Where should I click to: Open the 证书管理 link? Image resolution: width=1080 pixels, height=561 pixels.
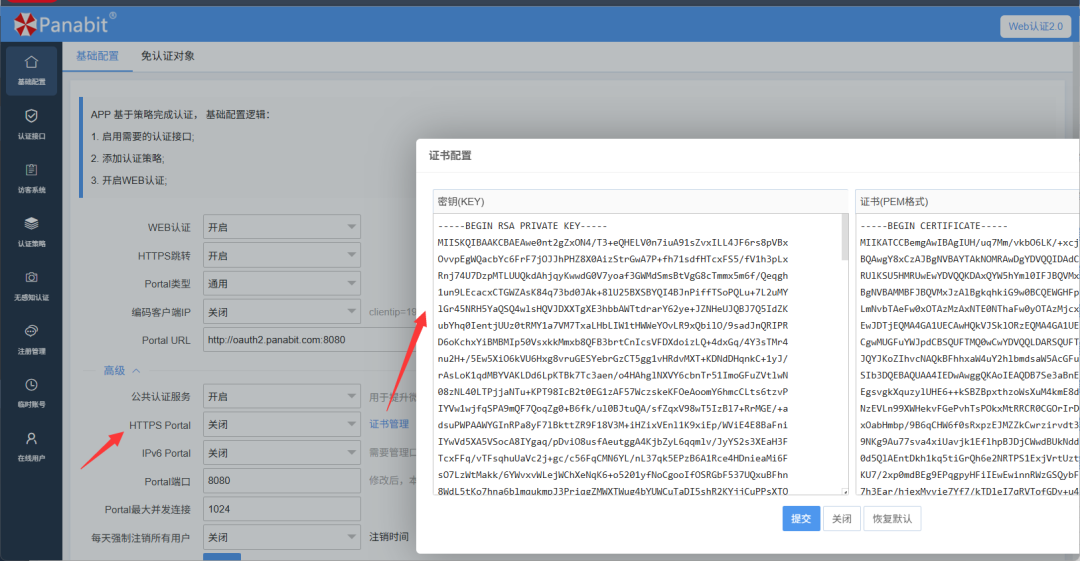tap(389, 424)
